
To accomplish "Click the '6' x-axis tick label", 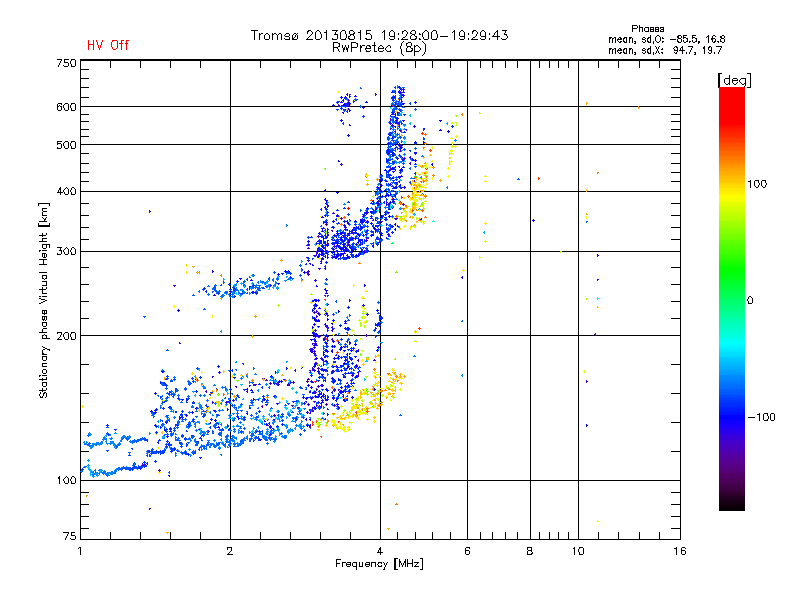I will pos(467,551).
